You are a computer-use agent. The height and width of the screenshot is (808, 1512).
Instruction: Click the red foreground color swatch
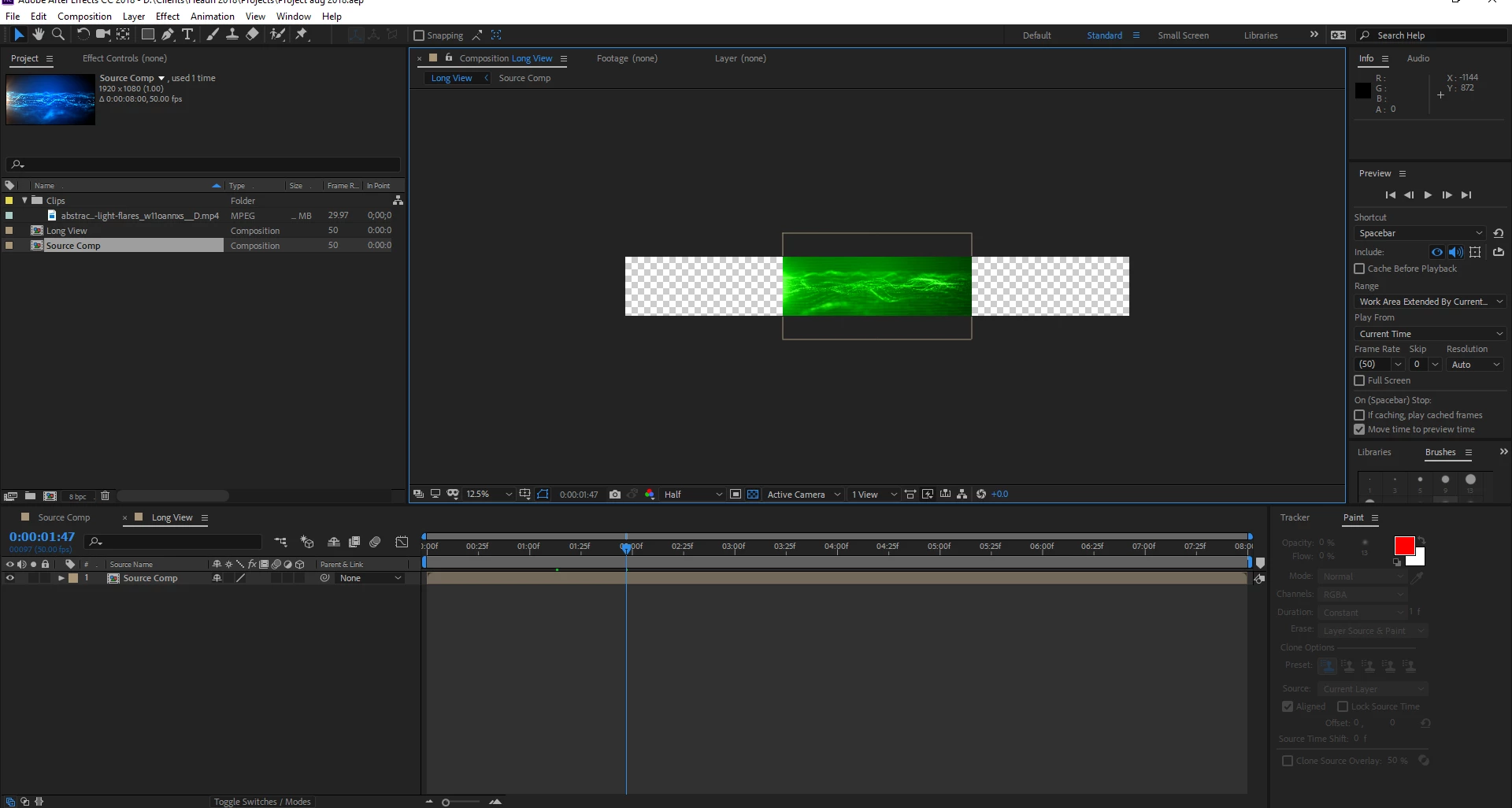click(x=1404, y=546)
